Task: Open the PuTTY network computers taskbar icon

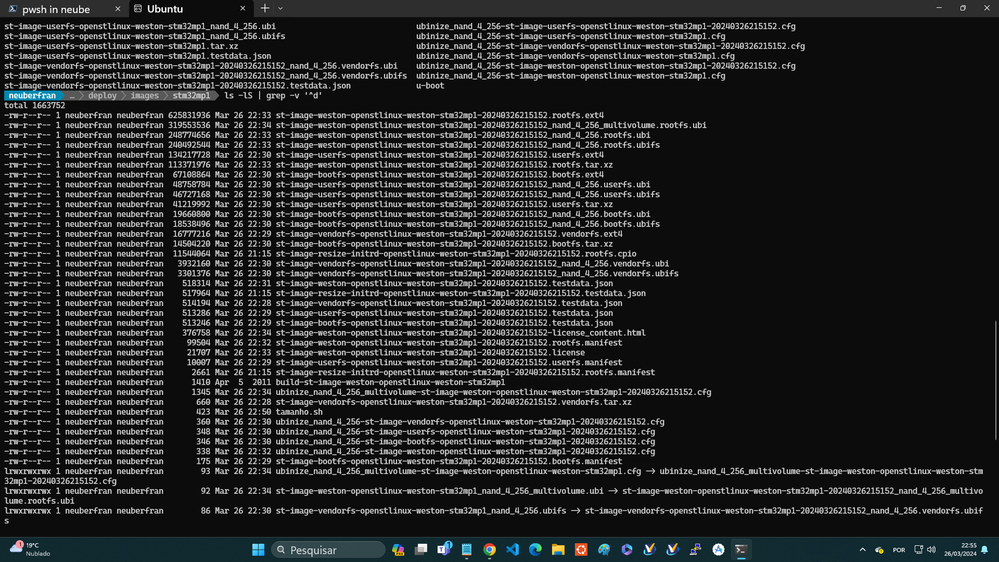Action: click(695, 549)
